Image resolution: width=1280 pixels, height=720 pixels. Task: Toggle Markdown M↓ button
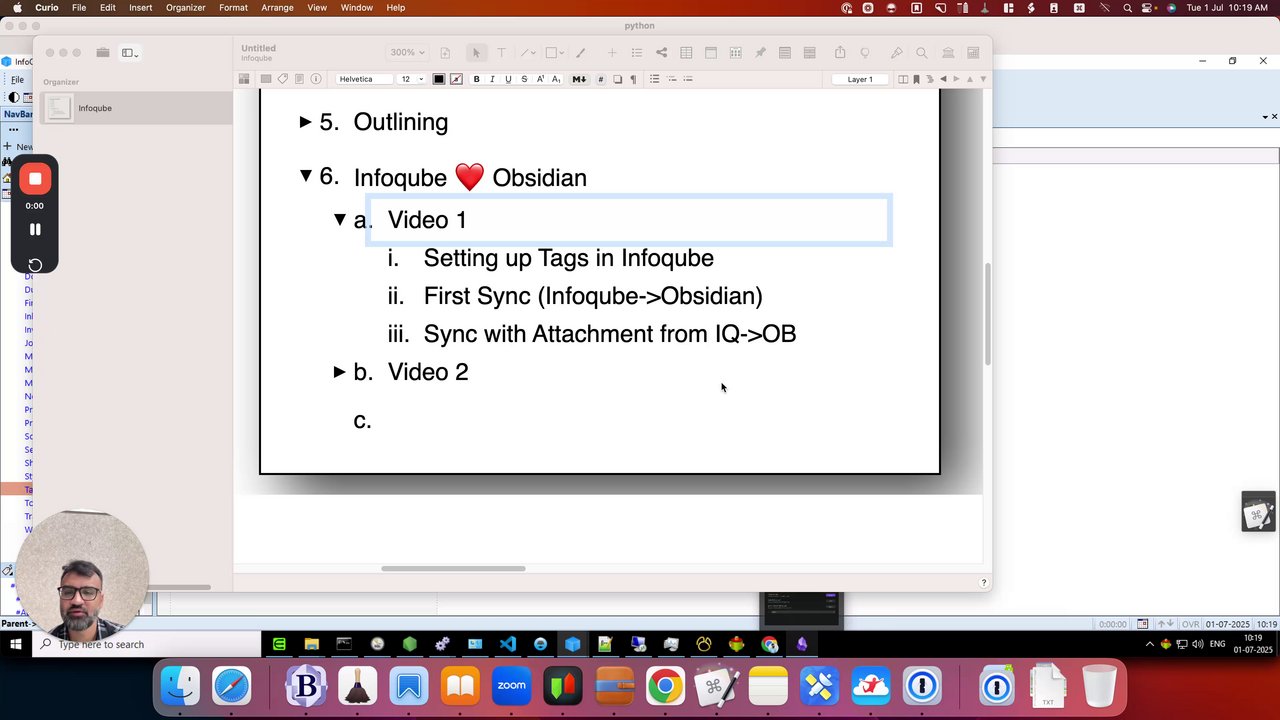pos(579,79)
